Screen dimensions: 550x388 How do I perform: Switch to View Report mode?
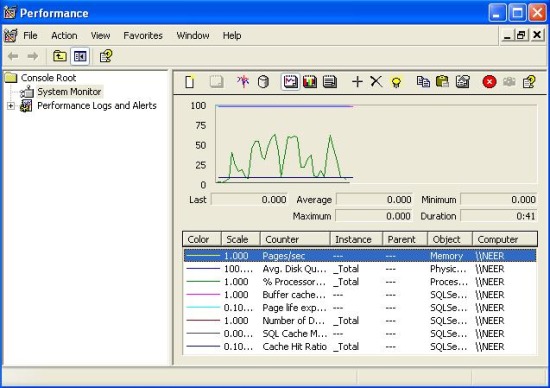tap(330, 82)
